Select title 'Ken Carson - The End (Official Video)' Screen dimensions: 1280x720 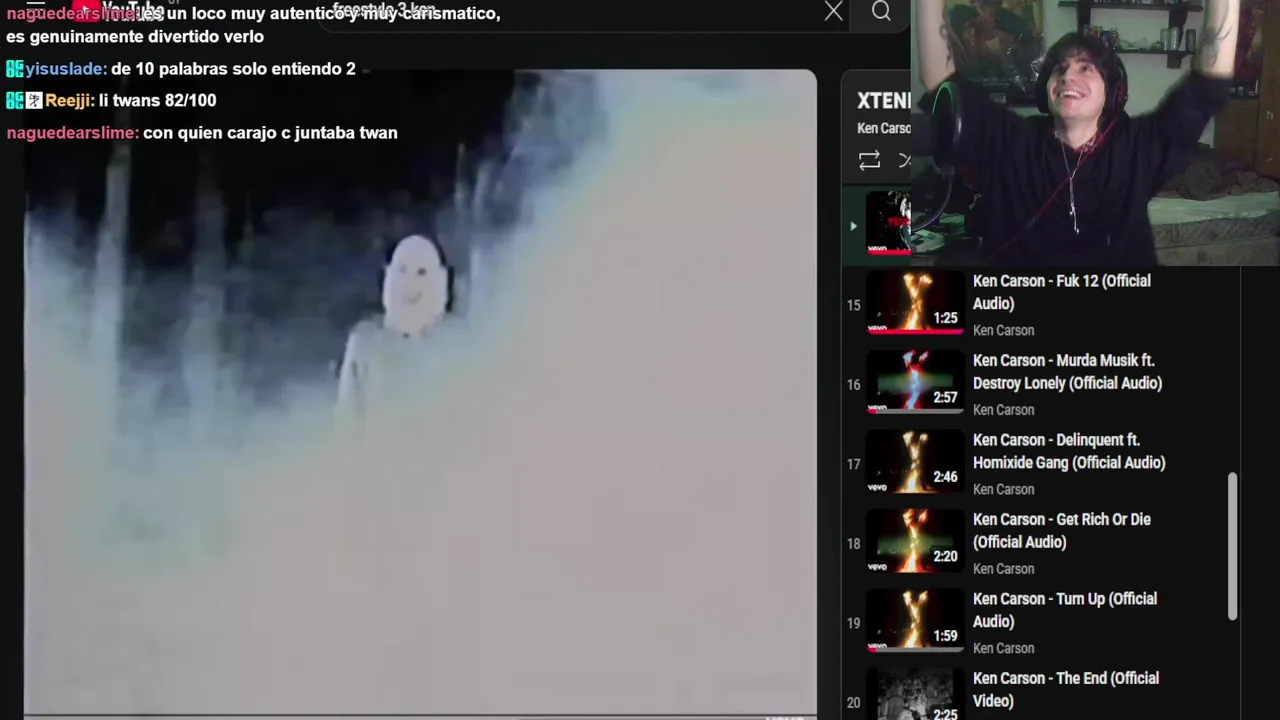1066,689
